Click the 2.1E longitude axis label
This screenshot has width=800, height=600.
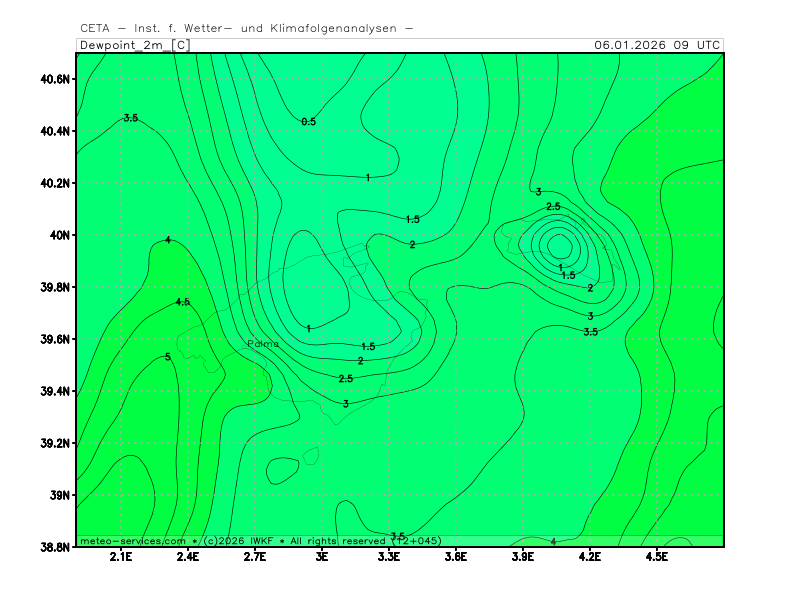121,556
